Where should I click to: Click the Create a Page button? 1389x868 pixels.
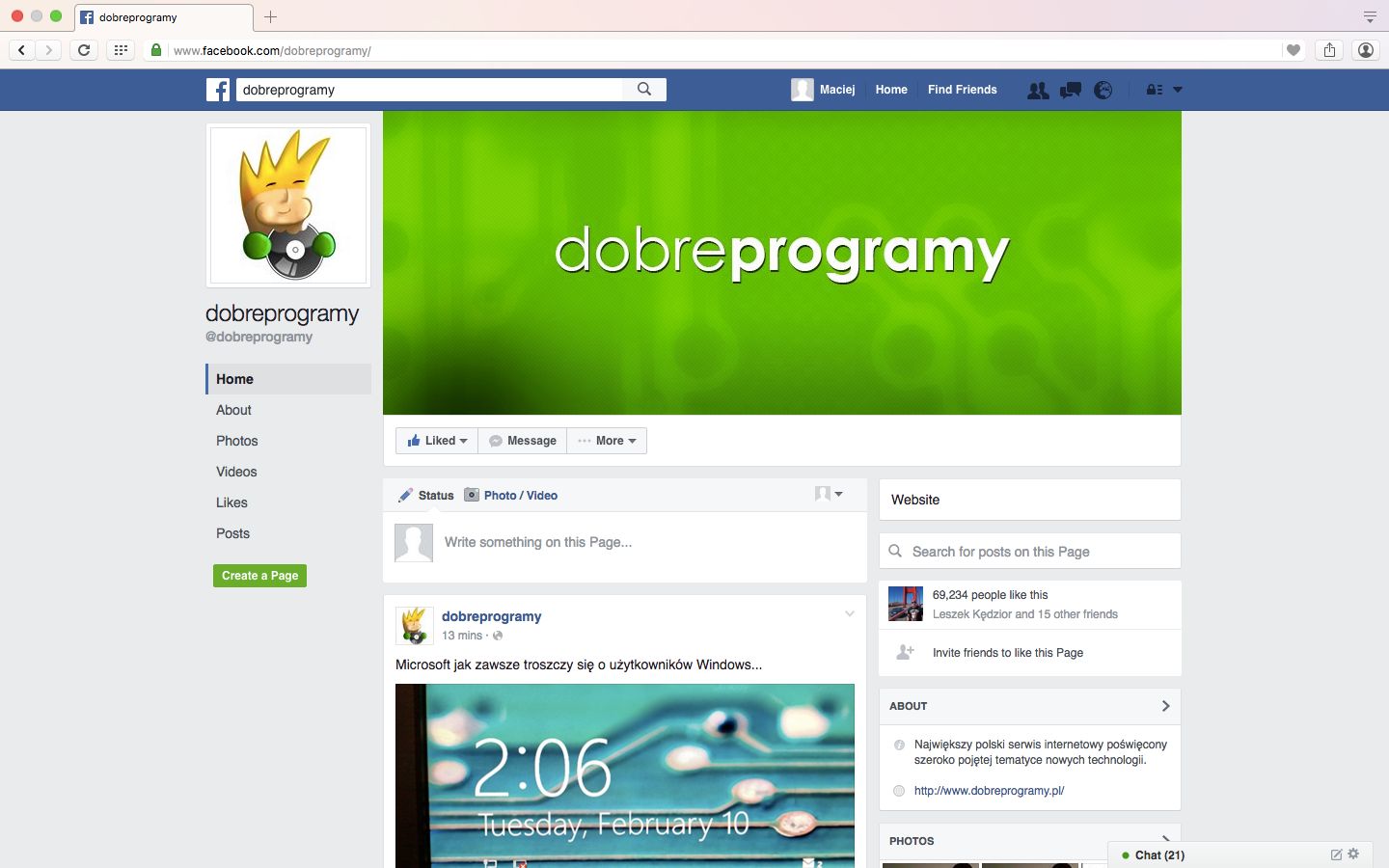(x=259, y=576)
